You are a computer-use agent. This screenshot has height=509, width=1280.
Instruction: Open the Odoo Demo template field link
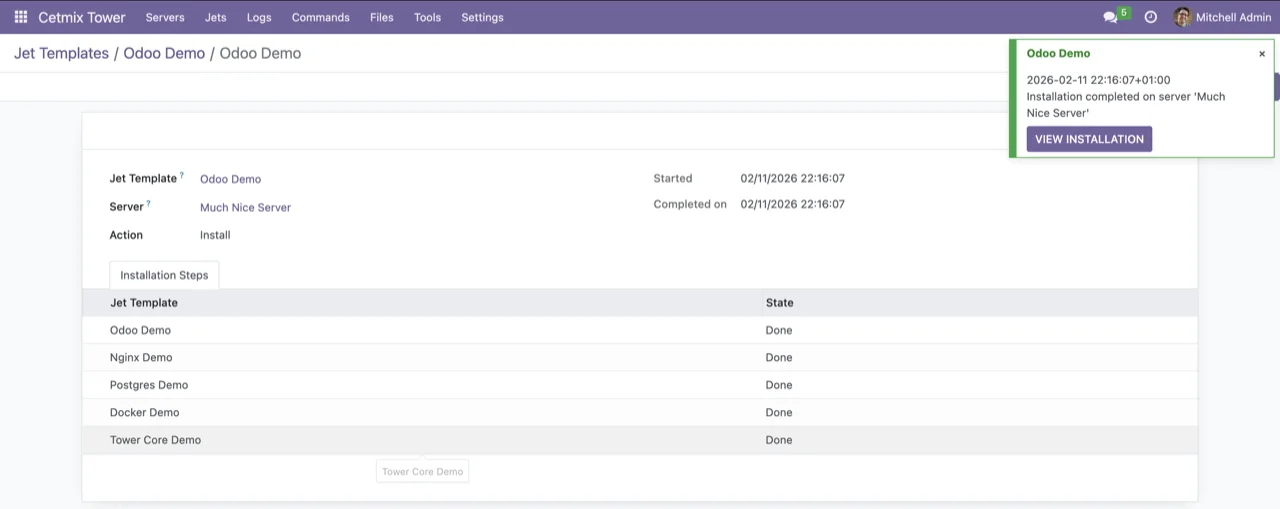(230, 179)
